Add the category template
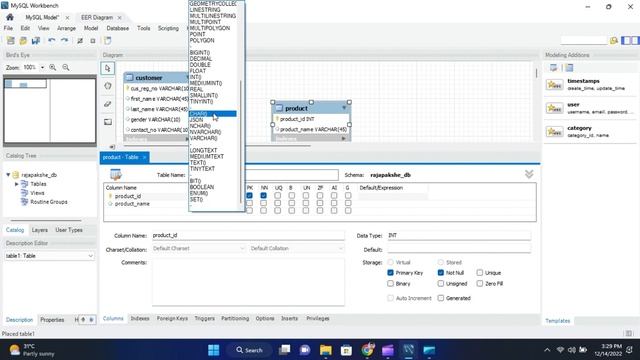This screenshot has width=640, height=360. (x=590, y=131)
